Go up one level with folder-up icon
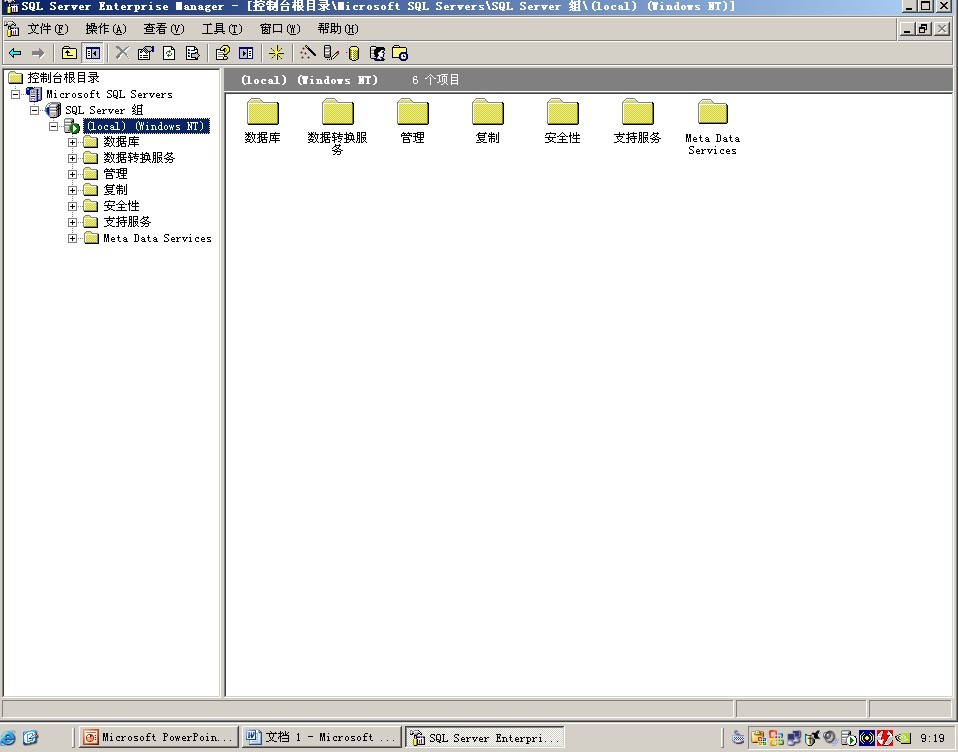 click(x=69, y=53)
